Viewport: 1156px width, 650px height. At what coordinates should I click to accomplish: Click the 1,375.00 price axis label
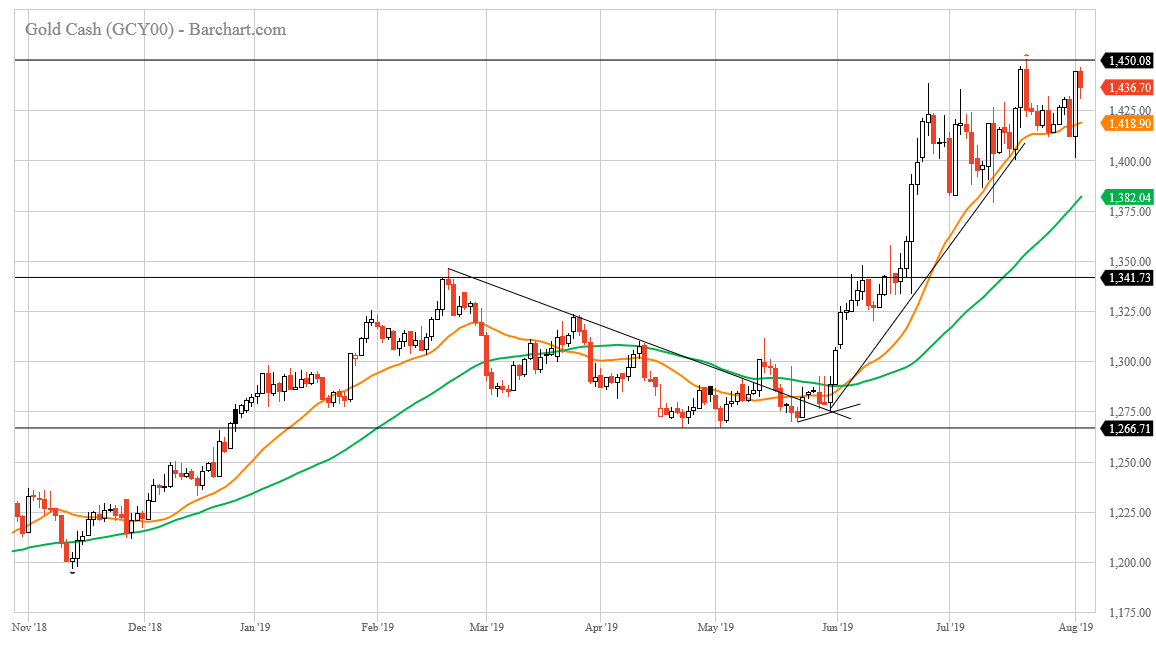tap(1130, 212)
